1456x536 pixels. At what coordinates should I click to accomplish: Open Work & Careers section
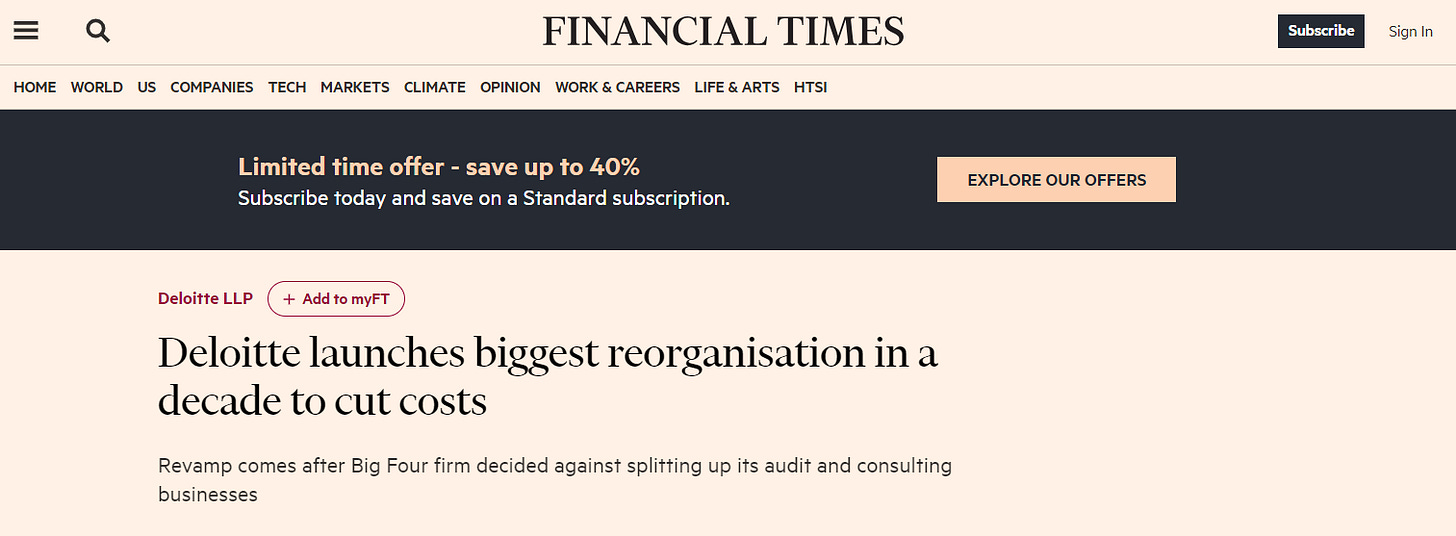[x=617, y=87]
